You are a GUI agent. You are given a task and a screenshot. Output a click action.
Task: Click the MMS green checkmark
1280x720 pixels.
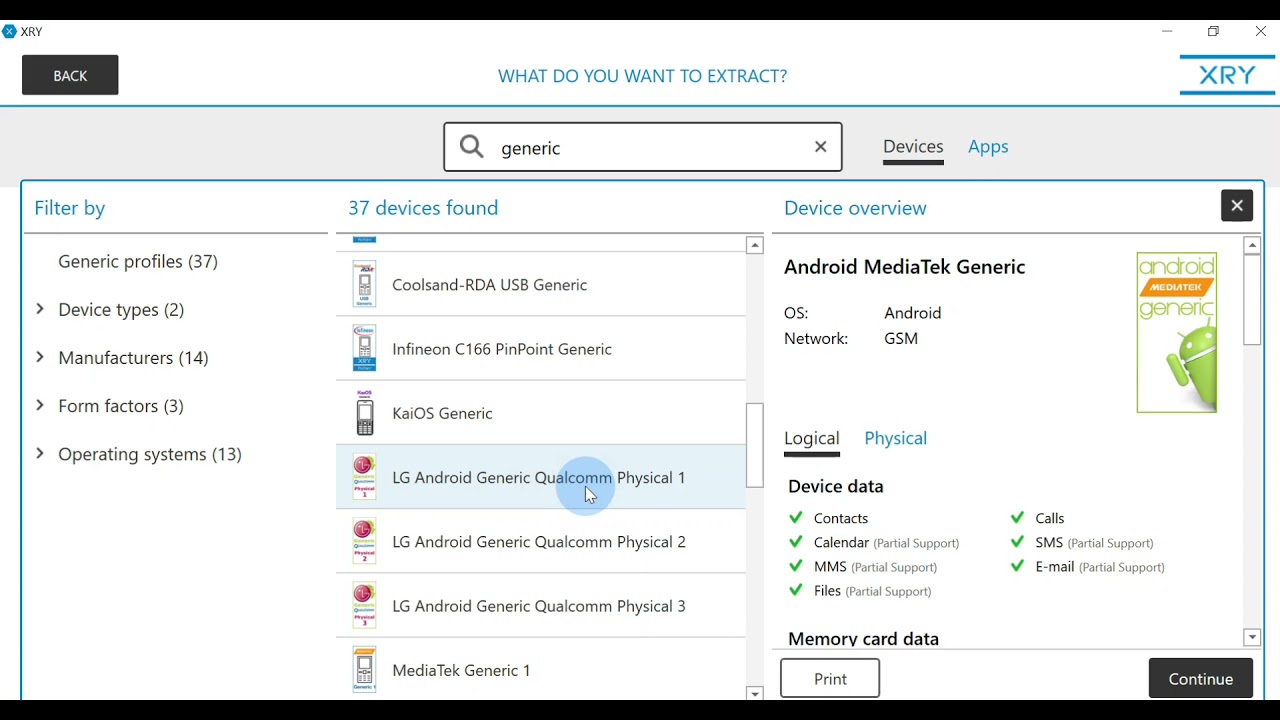[x=796, y=566]
